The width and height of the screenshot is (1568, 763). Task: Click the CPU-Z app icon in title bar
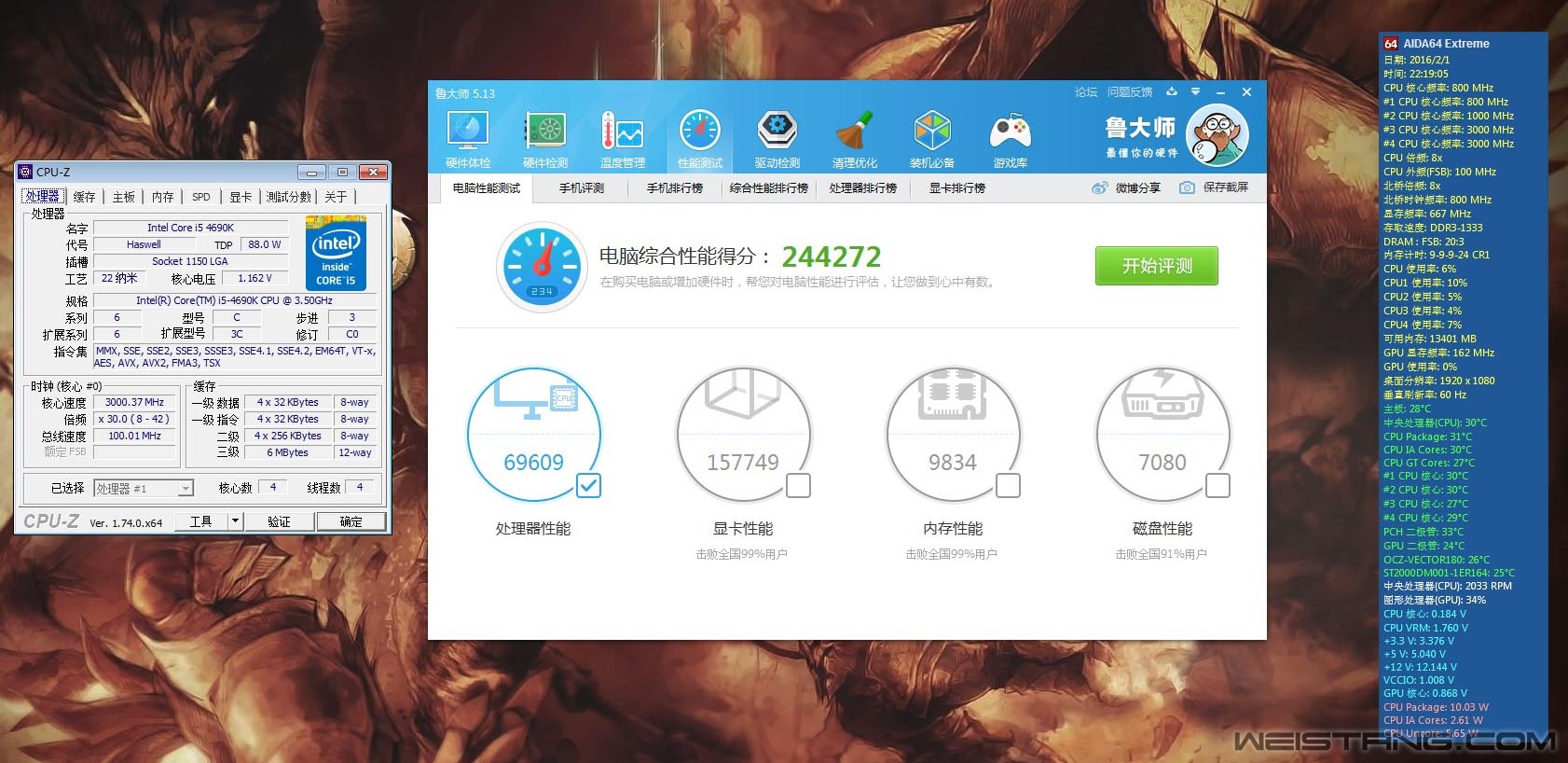[25, 172]
